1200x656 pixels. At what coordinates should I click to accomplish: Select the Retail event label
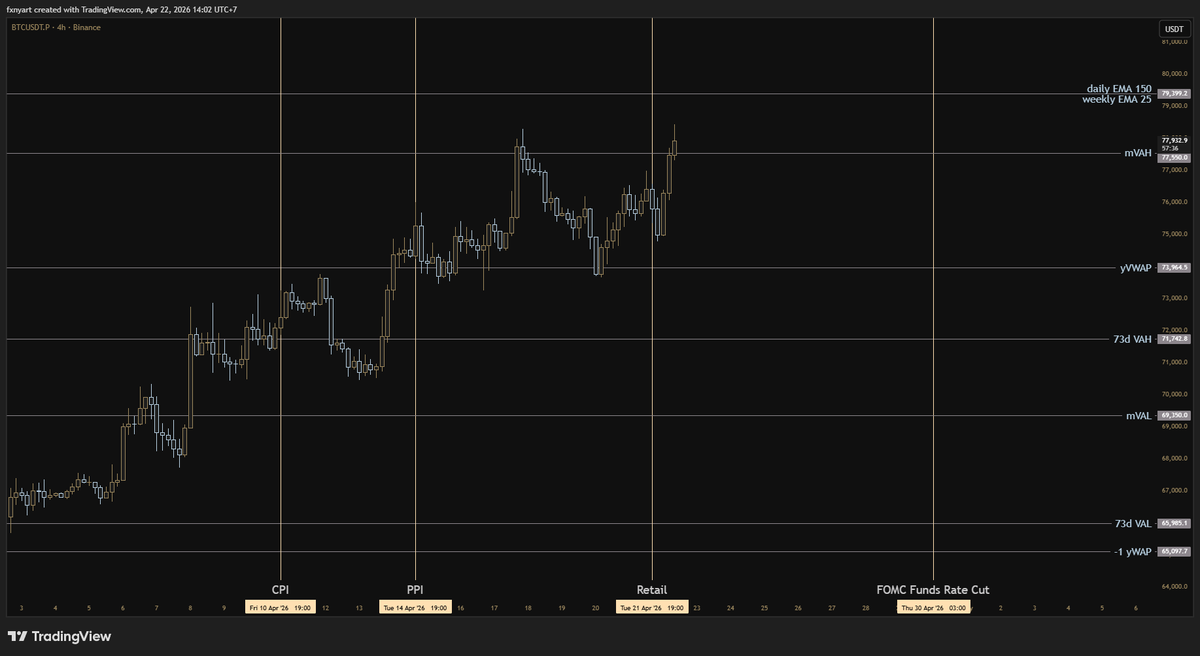pos(652,590)
